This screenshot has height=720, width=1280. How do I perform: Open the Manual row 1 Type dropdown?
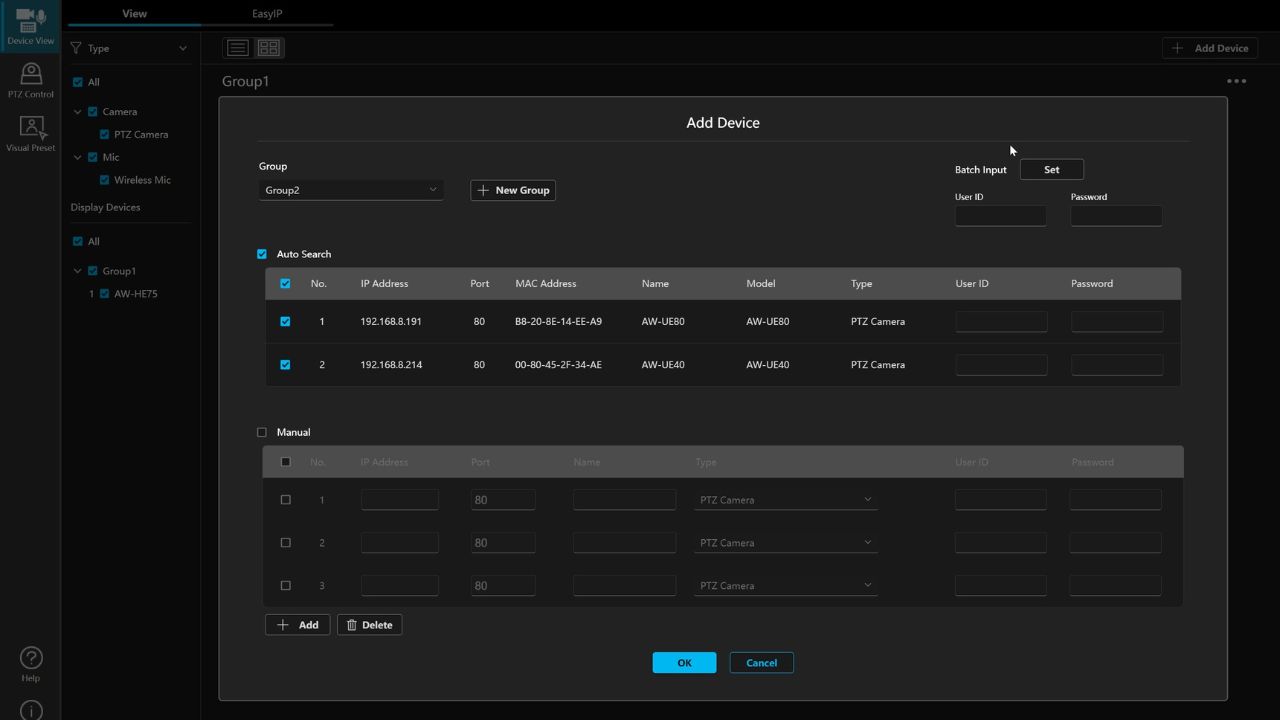(x=786, y=500)
